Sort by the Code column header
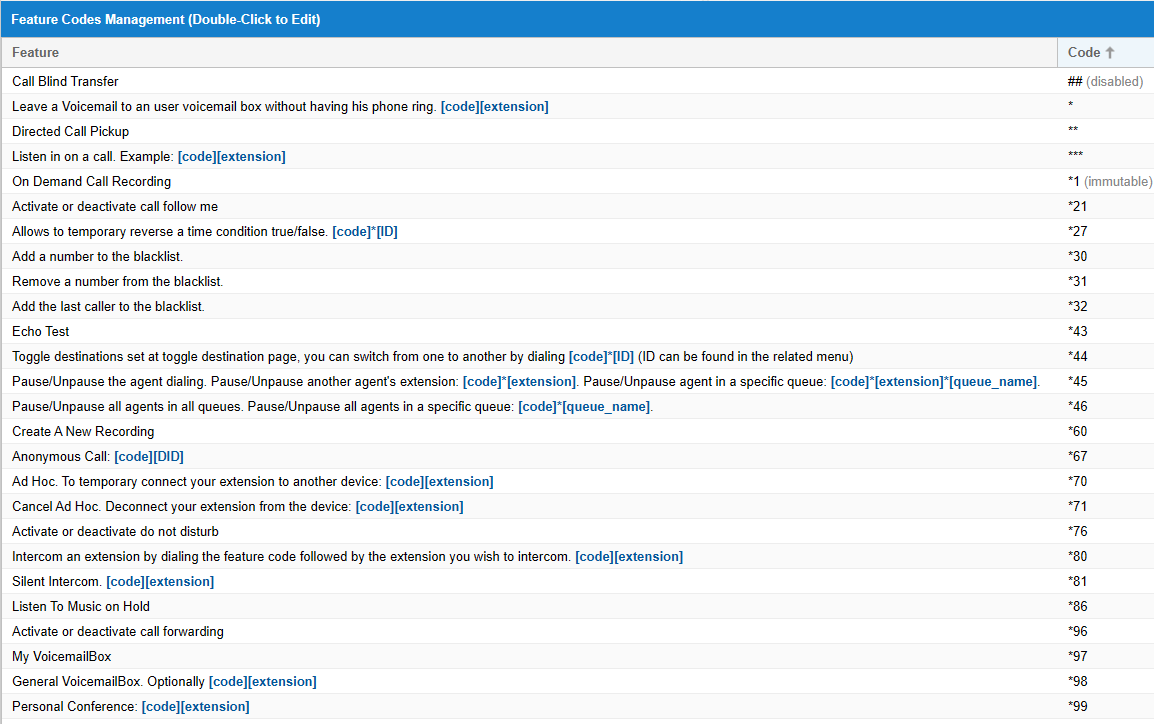This screenshot has width=1154, height=724. pos(1090,52)
